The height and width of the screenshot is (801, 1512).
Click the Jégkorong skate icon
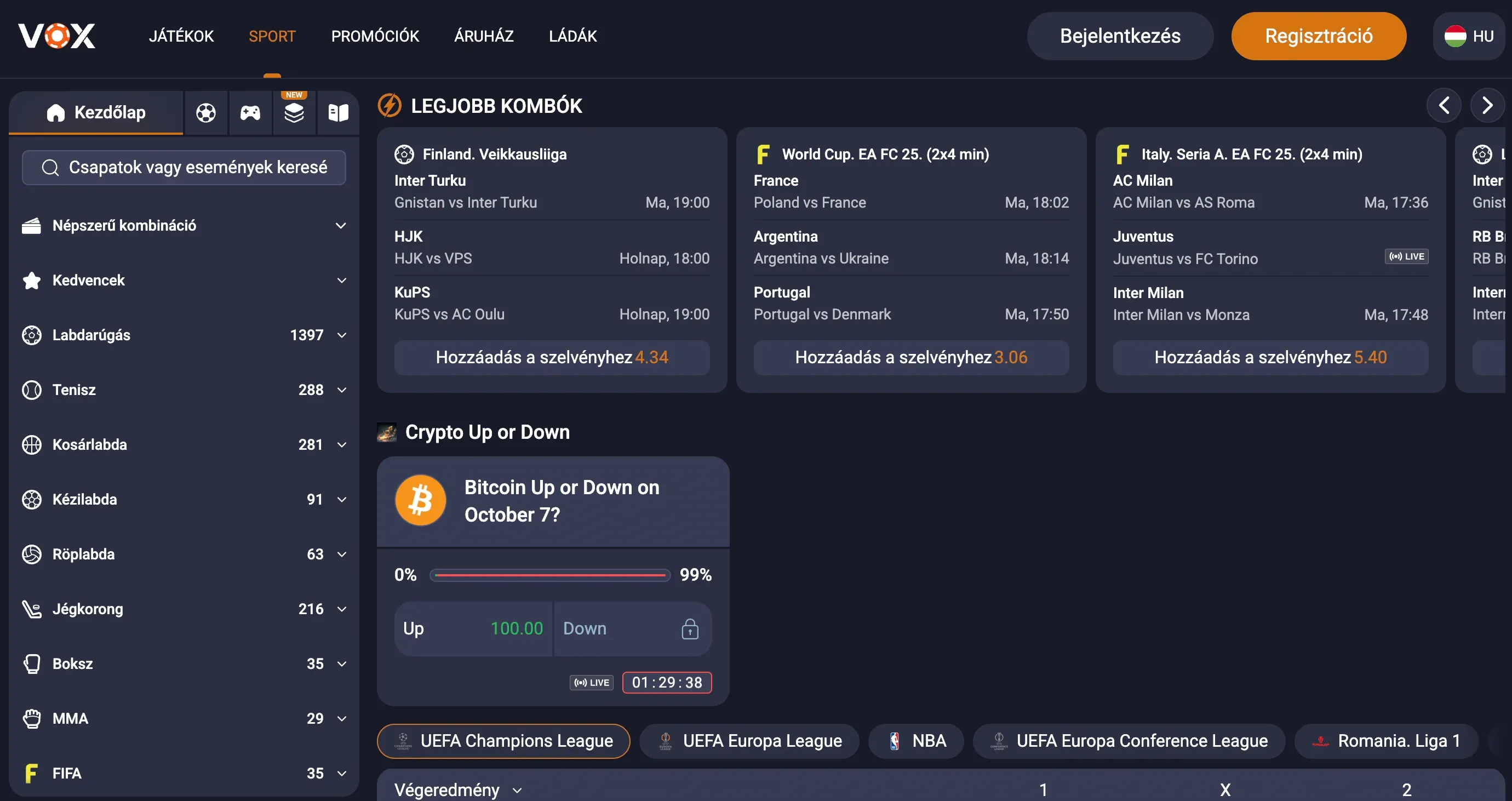[32, 609]
